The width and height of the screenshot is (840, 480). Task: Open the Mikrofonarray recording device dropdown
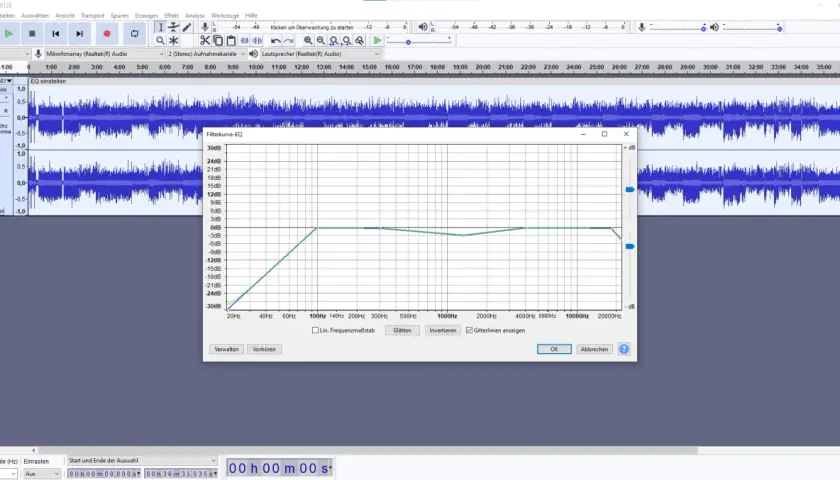coord(104,54)
